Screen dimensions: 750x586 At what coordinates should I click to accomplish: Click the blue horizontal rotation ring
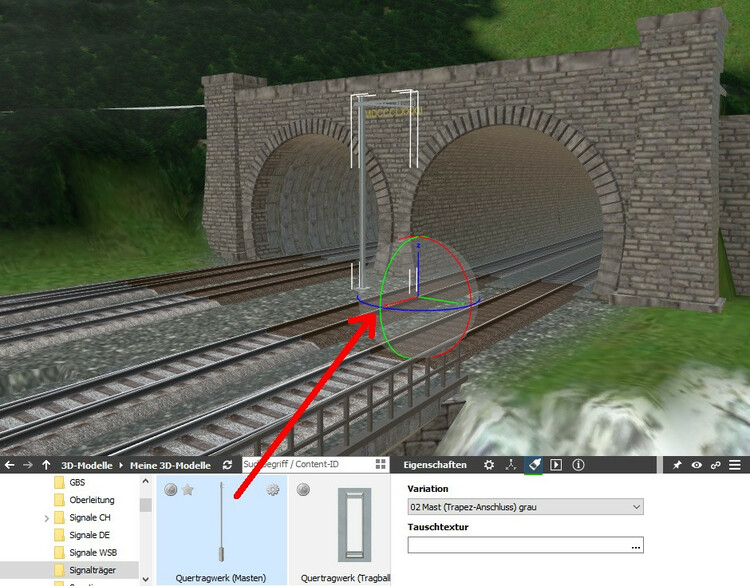point(419,310)
